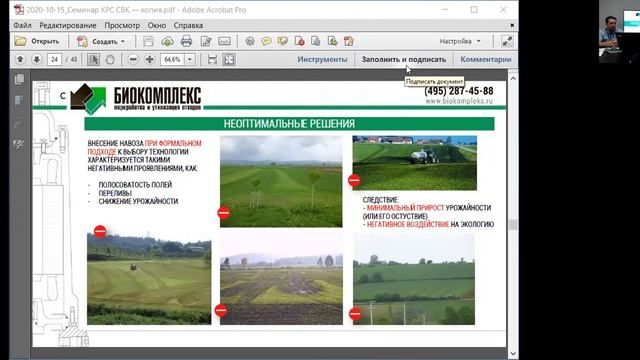Click the zoom value field 64,6%

[x=173, y=60]
